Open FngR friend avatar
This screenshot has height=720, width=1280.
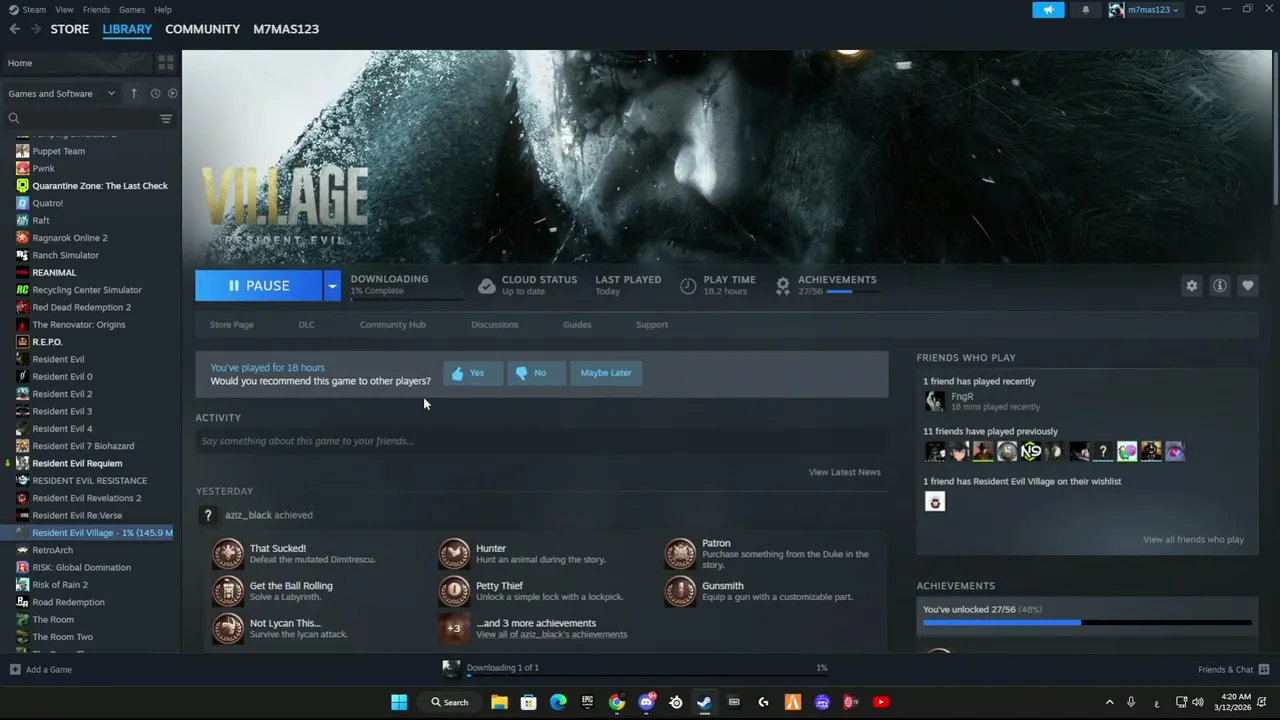click(934, 401)
